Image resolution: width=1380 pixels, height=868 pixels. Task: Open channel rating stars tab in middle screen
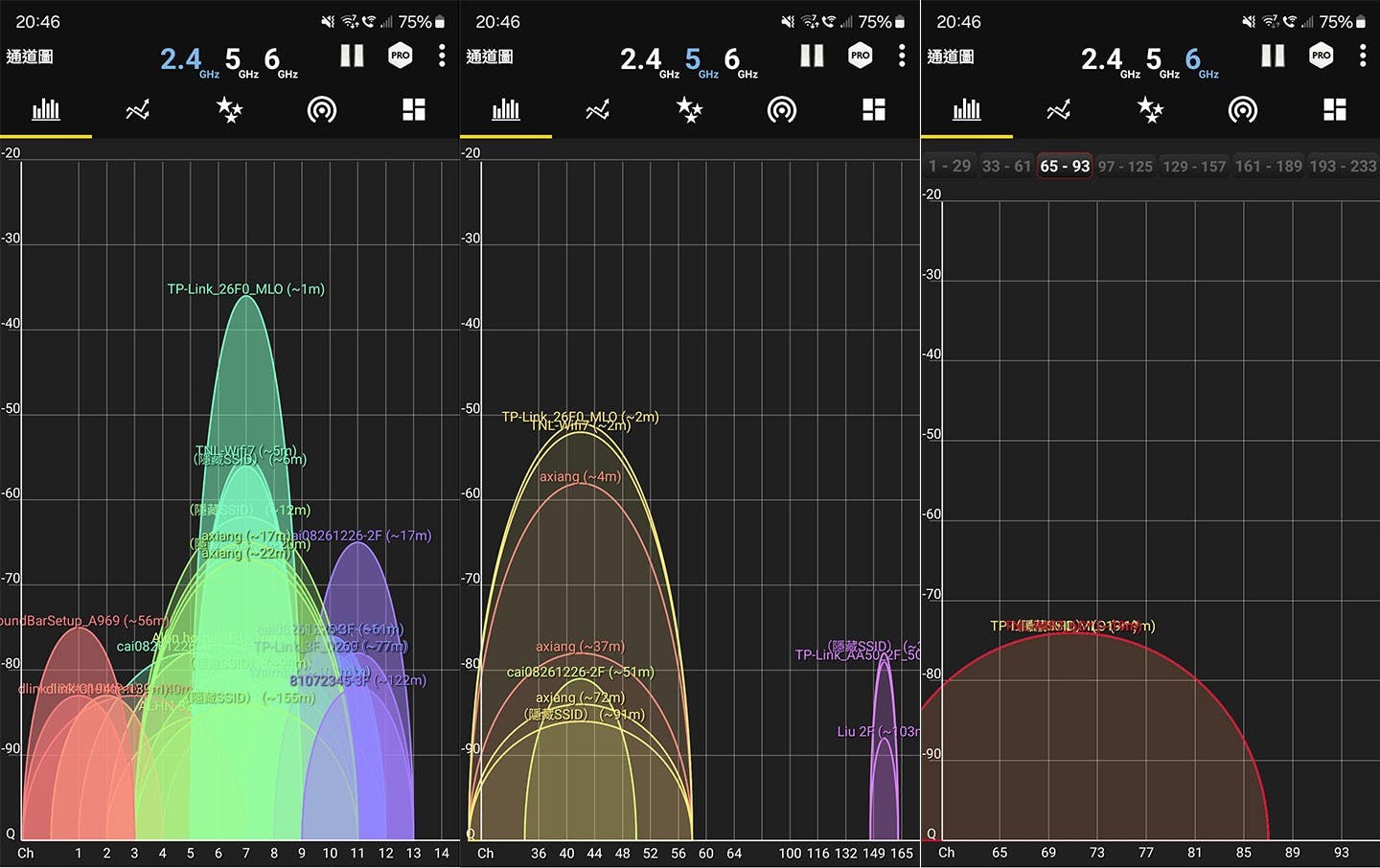pyautogui.click(x=689, y=110)
